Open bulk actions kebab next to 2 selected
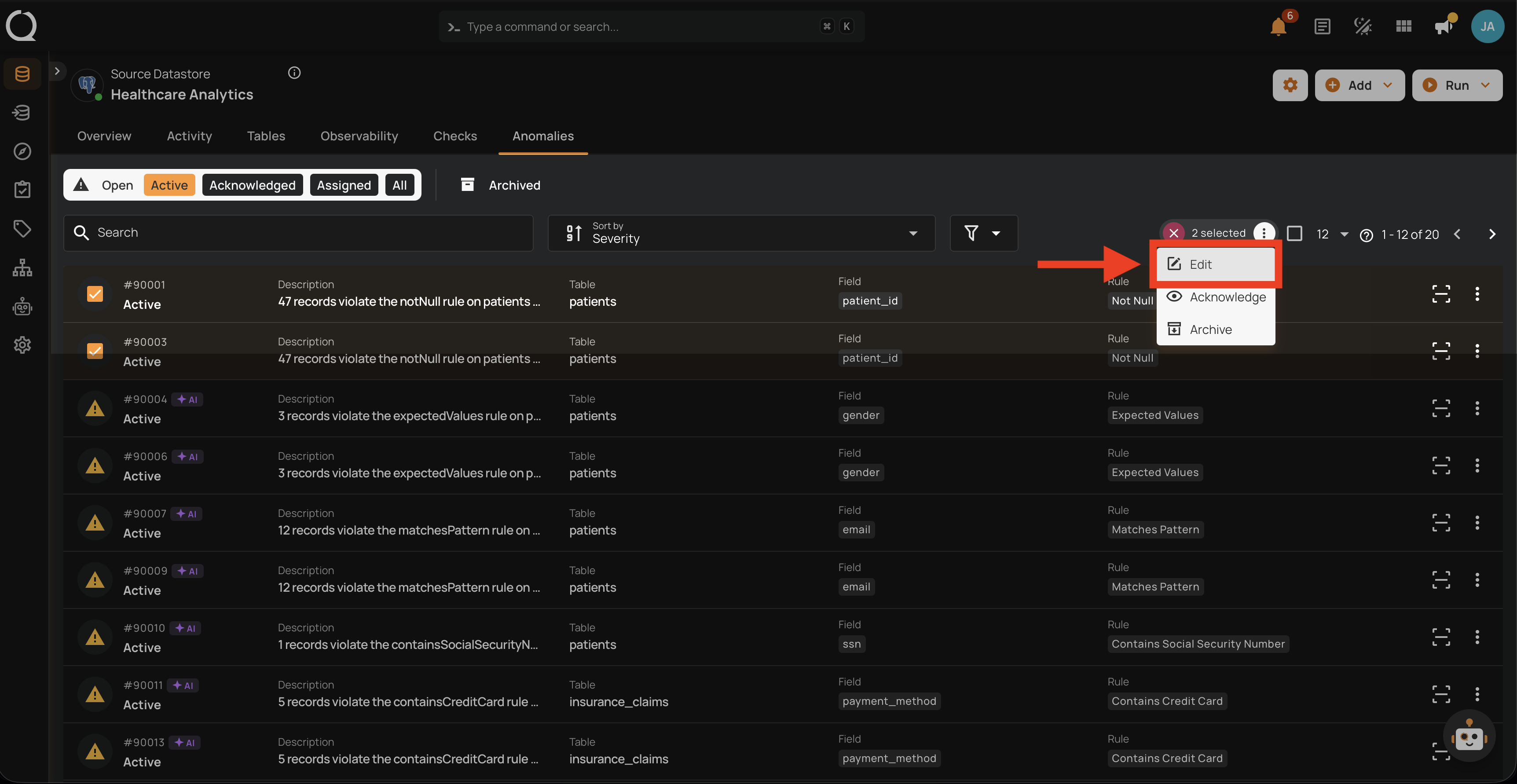Image resolution: width=1517 pixels, height=784 pixels. [x=1263, y=233]
